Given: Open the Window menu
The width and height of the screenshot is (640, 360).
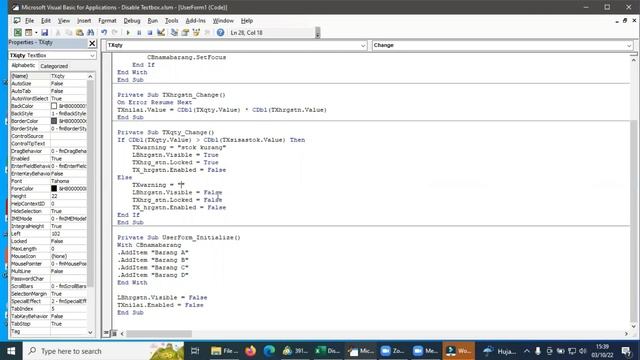Looking at the screenshot, I should coord(223,20).
